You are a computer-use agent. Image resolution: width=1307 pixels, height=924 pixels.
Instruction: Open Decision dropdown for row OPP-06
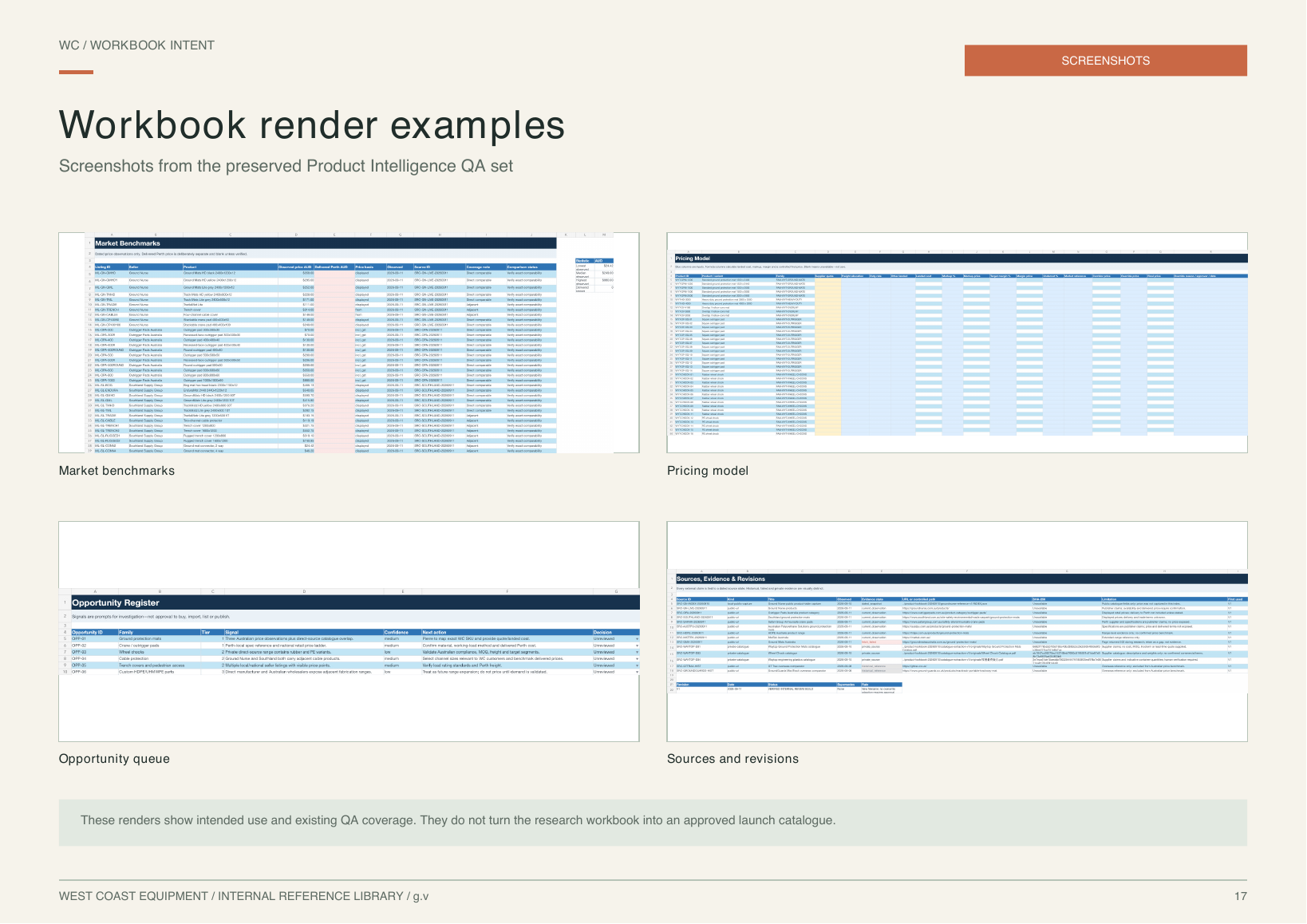coord(637,672)
